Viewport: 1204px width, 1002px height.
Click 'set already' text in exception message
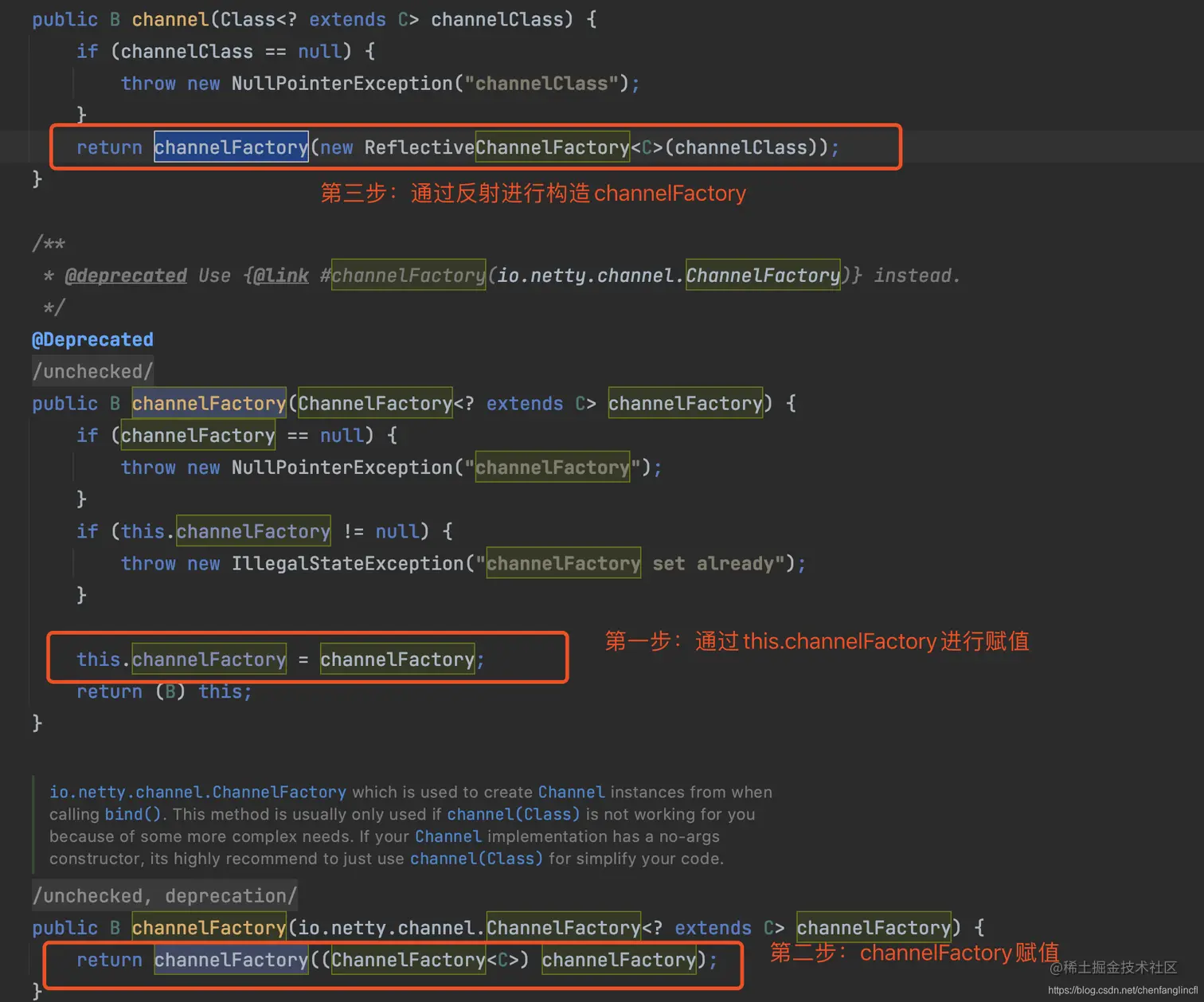[x=713, y=563]
